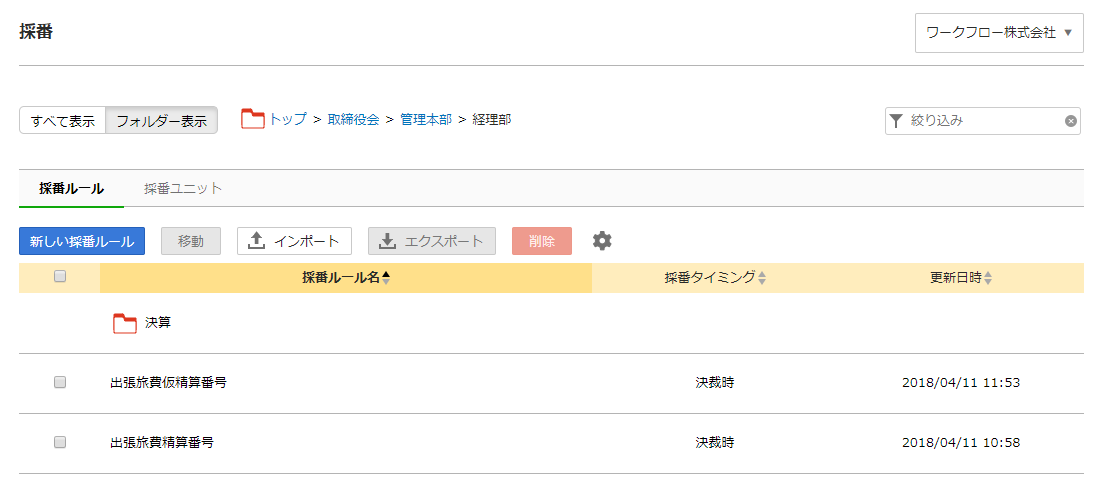Image resolution: width=1104 pixels, height=481 pixels.
Task: Tick checkbox for 出張旅費精算番号
Action: pos(60,442)
